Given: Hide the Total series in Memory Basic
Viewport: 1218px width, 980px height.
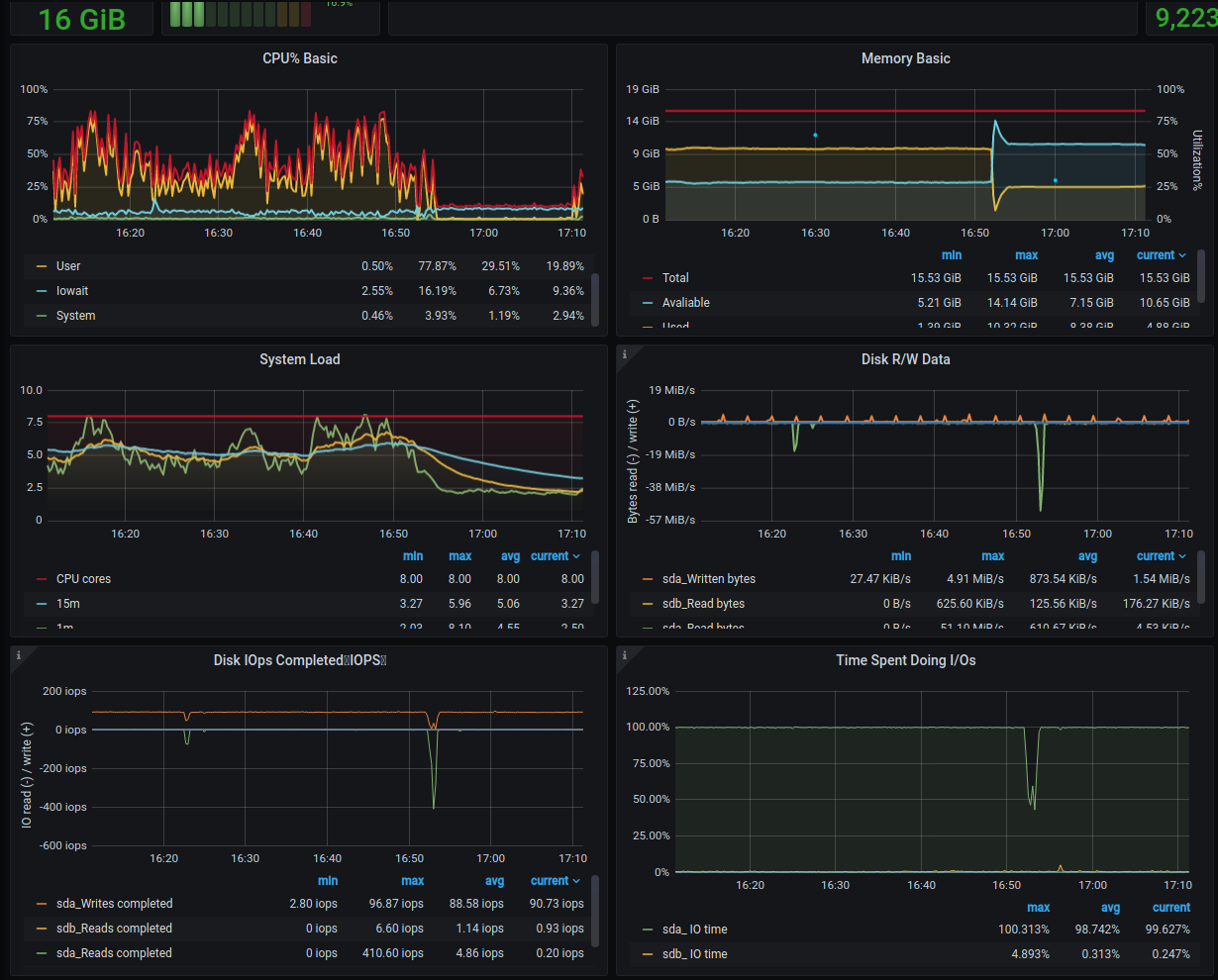Looking at the screenshot, I should click(x=676, y=278).
